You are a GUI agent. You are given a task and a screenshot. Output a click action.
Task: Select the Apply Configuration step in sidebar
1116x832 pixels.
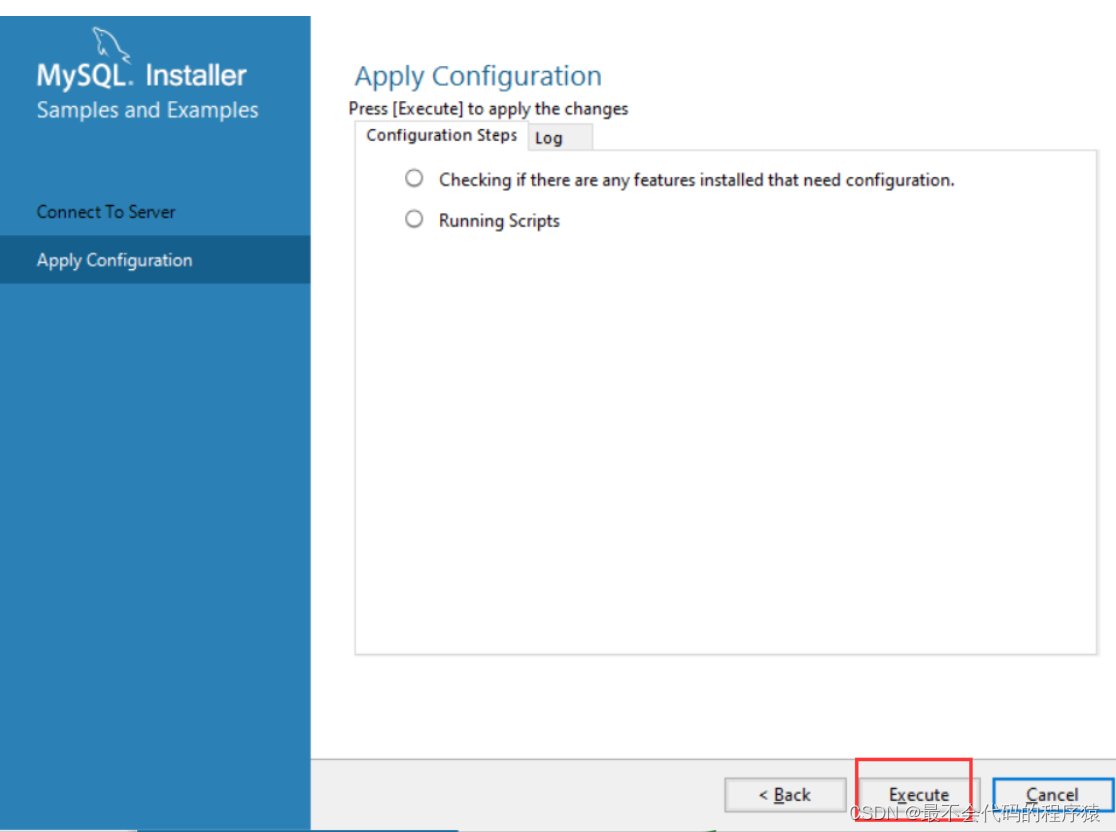tap(114, 260)
